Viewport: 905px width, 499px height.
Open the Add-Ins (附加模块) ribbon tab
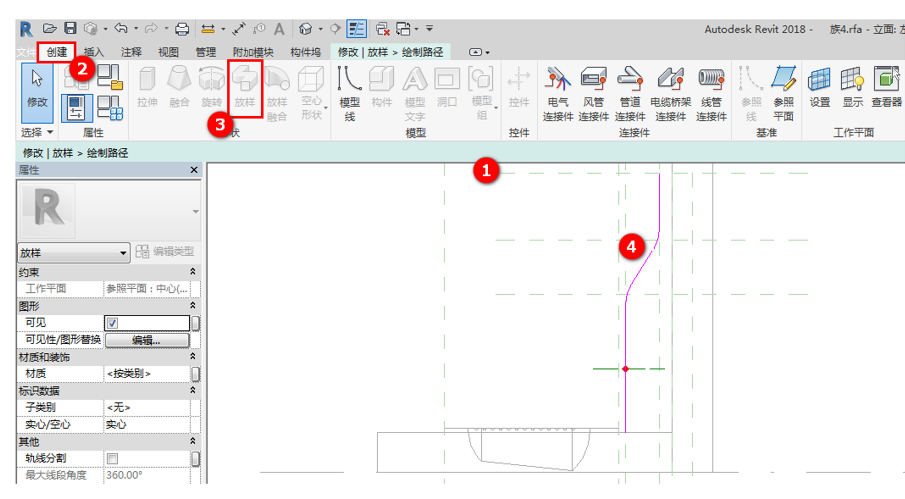[x=253, y=52]
